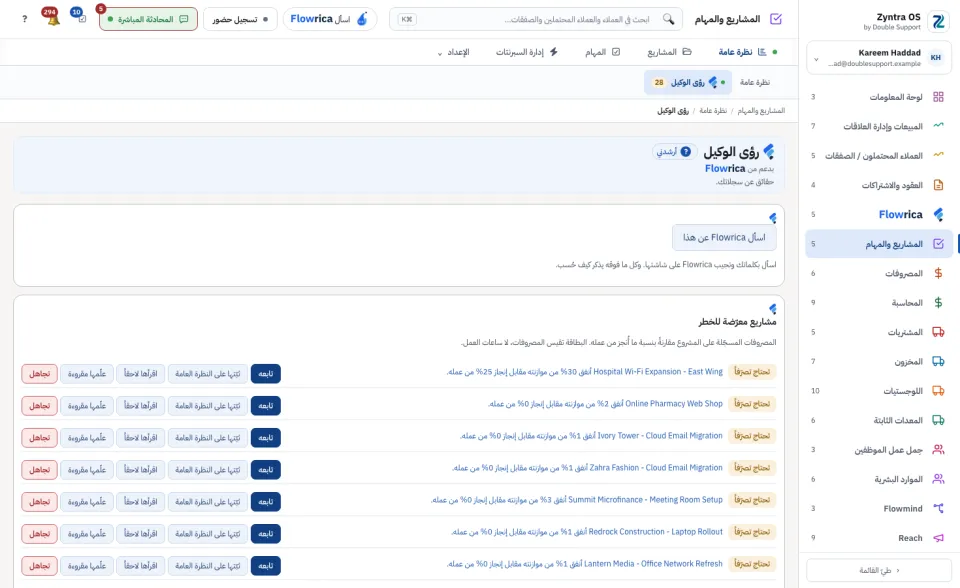Click تجاهل for Online Pharmacy Web Shop
Screen dimensions: 960x588
pyautogui.click(x=39, y=405)
